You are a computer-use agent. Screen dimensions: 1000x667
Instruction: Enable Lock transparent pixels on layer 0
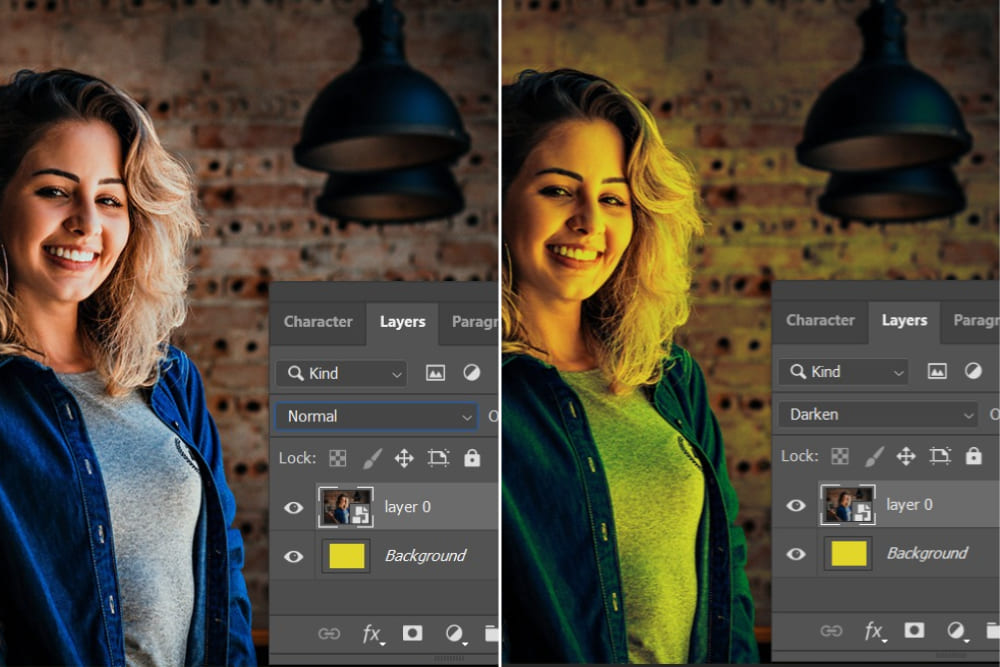click(x=338, y=458)
